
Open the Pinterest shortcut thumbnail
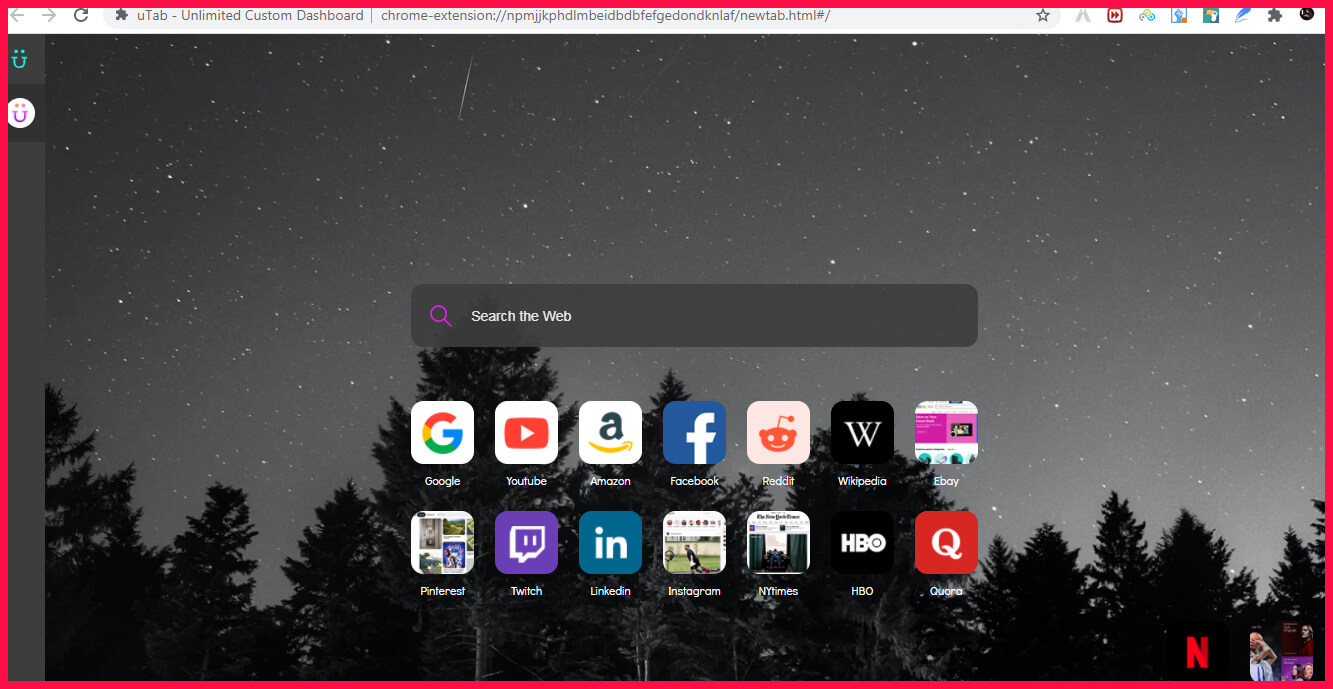(x=442, y=542)
